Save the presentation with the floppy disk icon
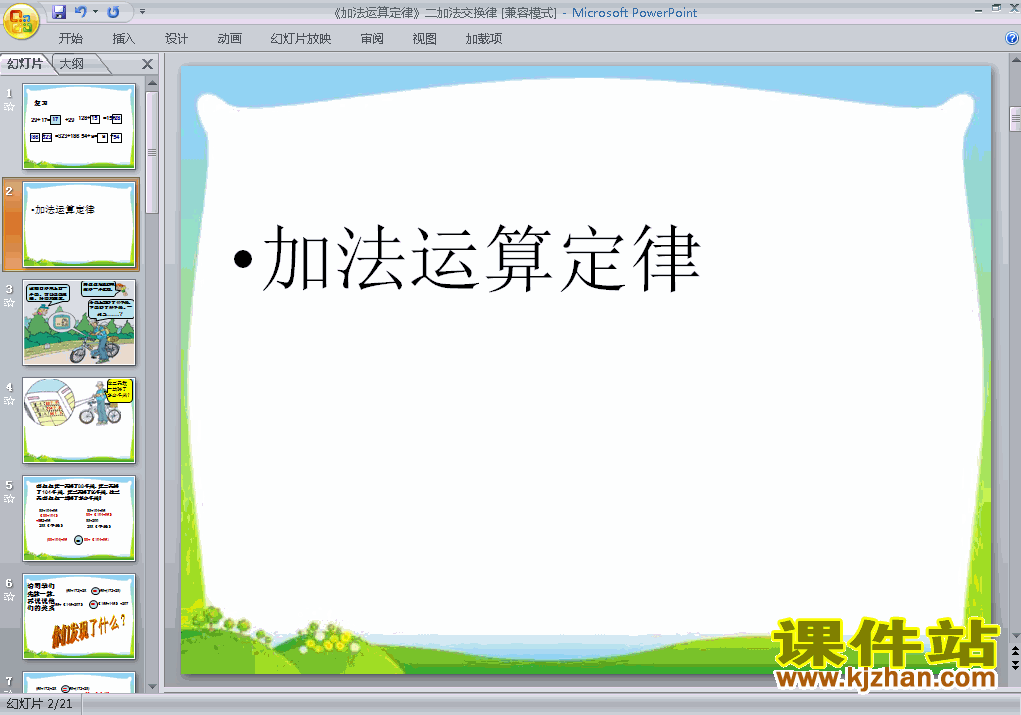Viewport: 1021px width, 715px height. click(59, 12)
